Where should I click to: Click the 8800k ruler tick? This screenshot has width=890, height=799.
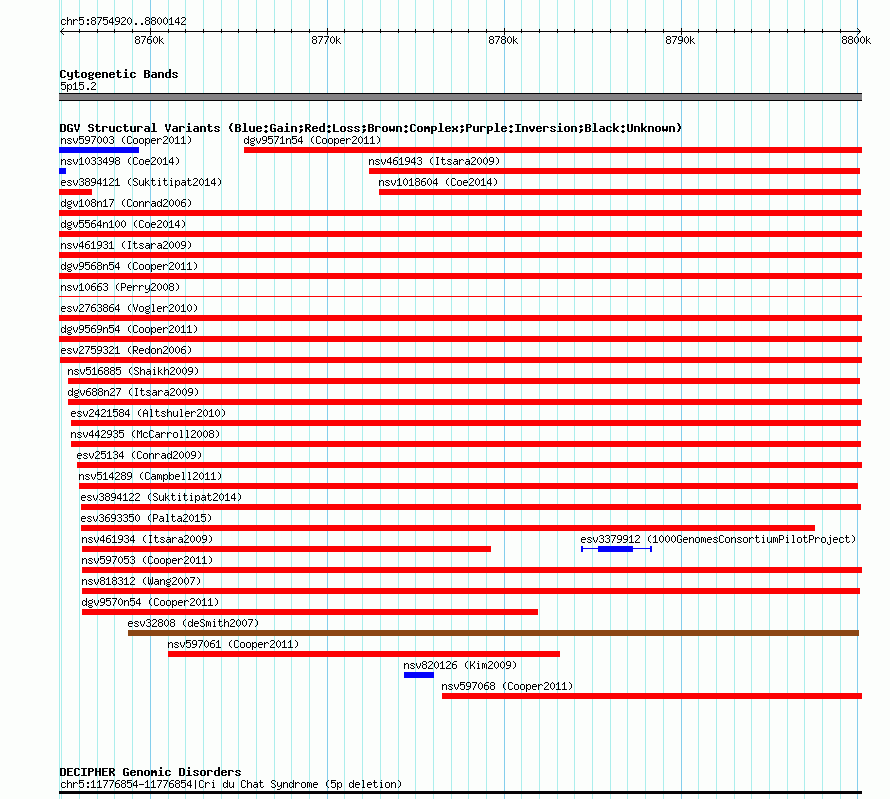tap(856, 40)
